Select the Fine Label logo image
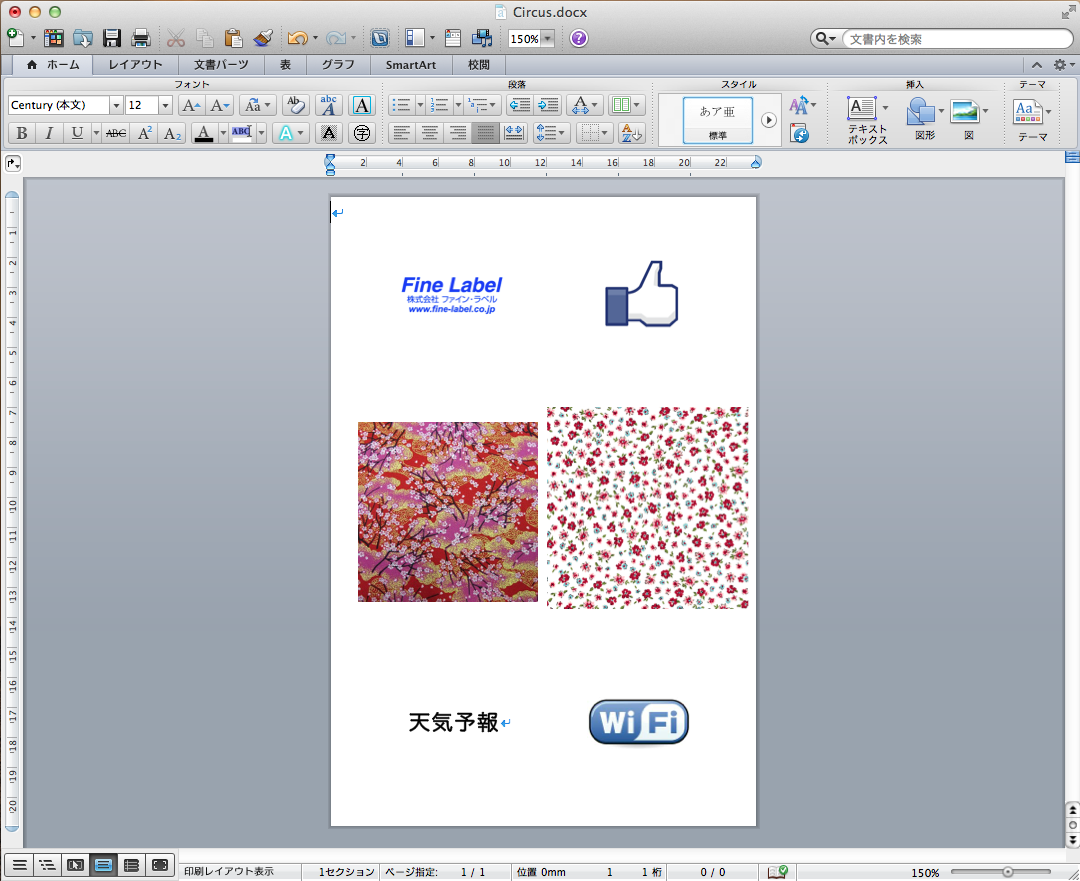1080x881 pixels. [x=452, y=295]
